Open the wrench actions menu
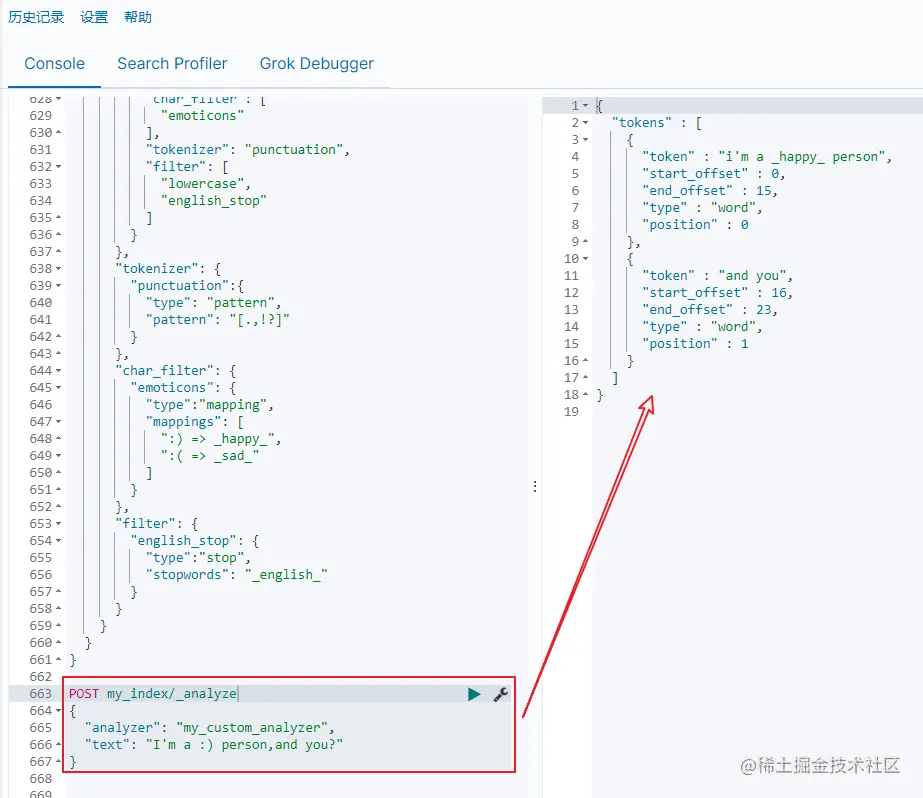Image resolution: width=923 pixels, height=798 pixels. (501, 694)
